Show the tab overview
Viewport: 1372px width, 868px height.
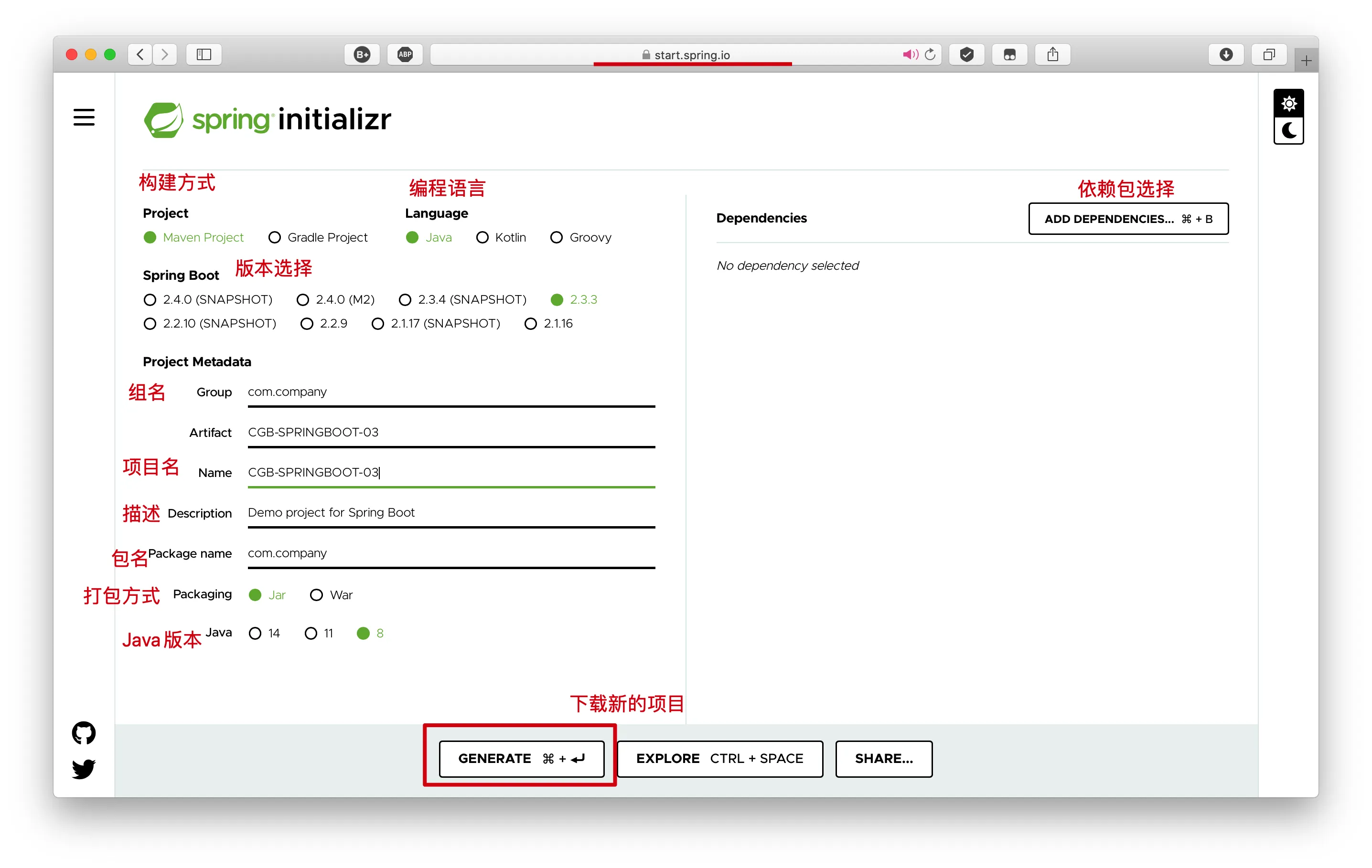1269,55
